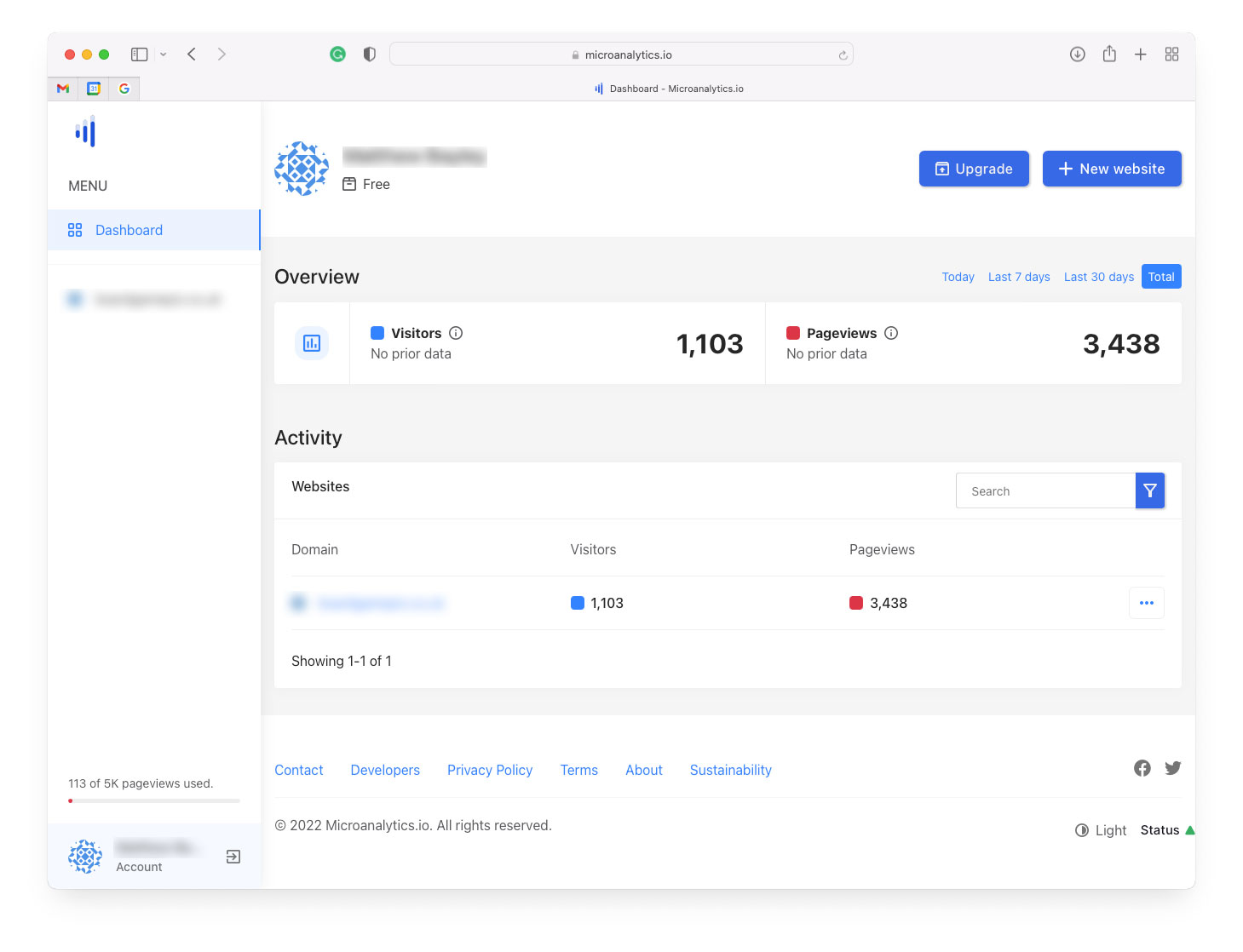Click the red Pageviews color square in Overview
Screen dimensions: 1243x952
tap(793, 333)
